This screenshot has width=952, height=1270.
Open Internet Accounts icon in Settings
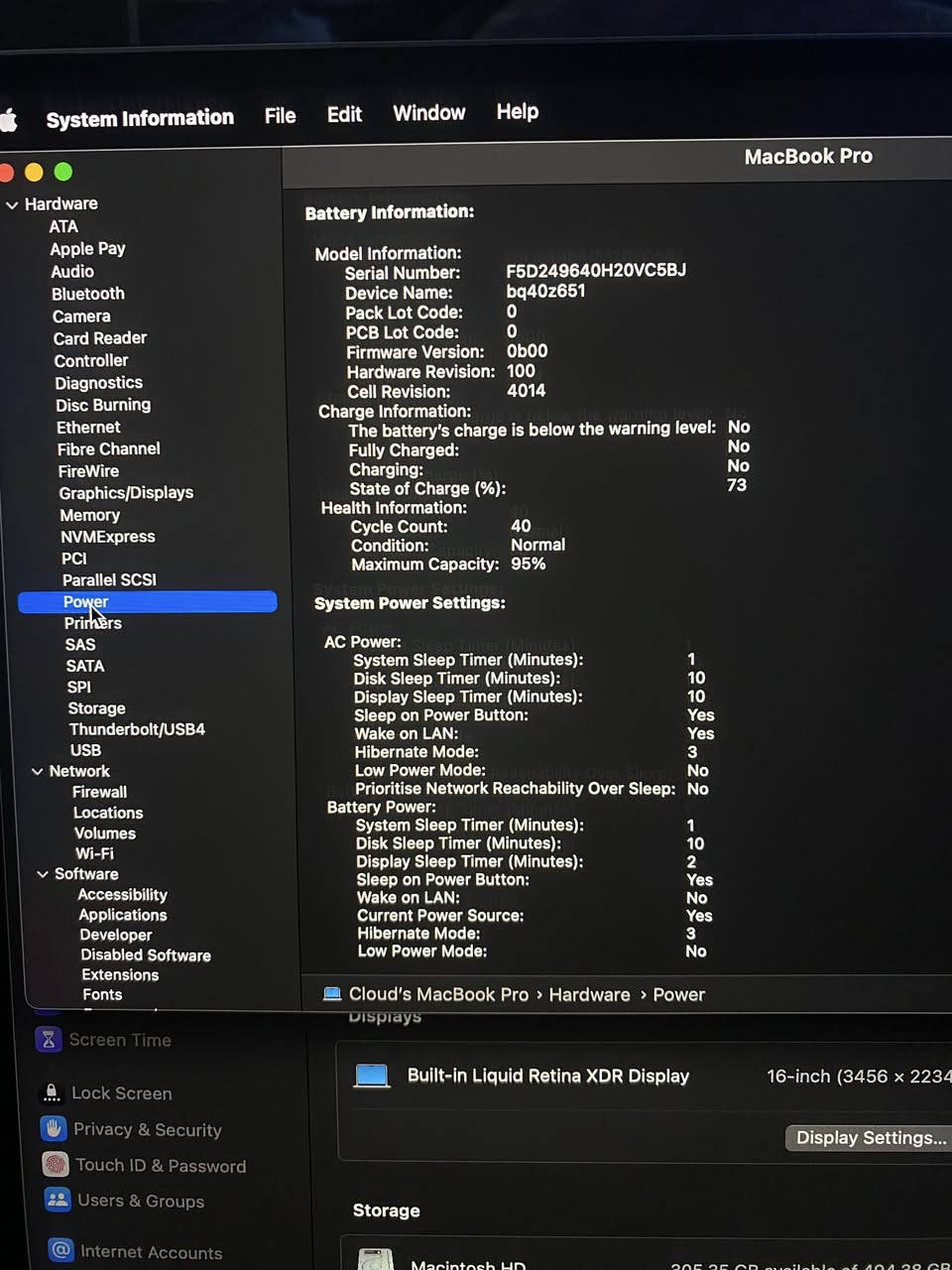tap(60, 1250)
